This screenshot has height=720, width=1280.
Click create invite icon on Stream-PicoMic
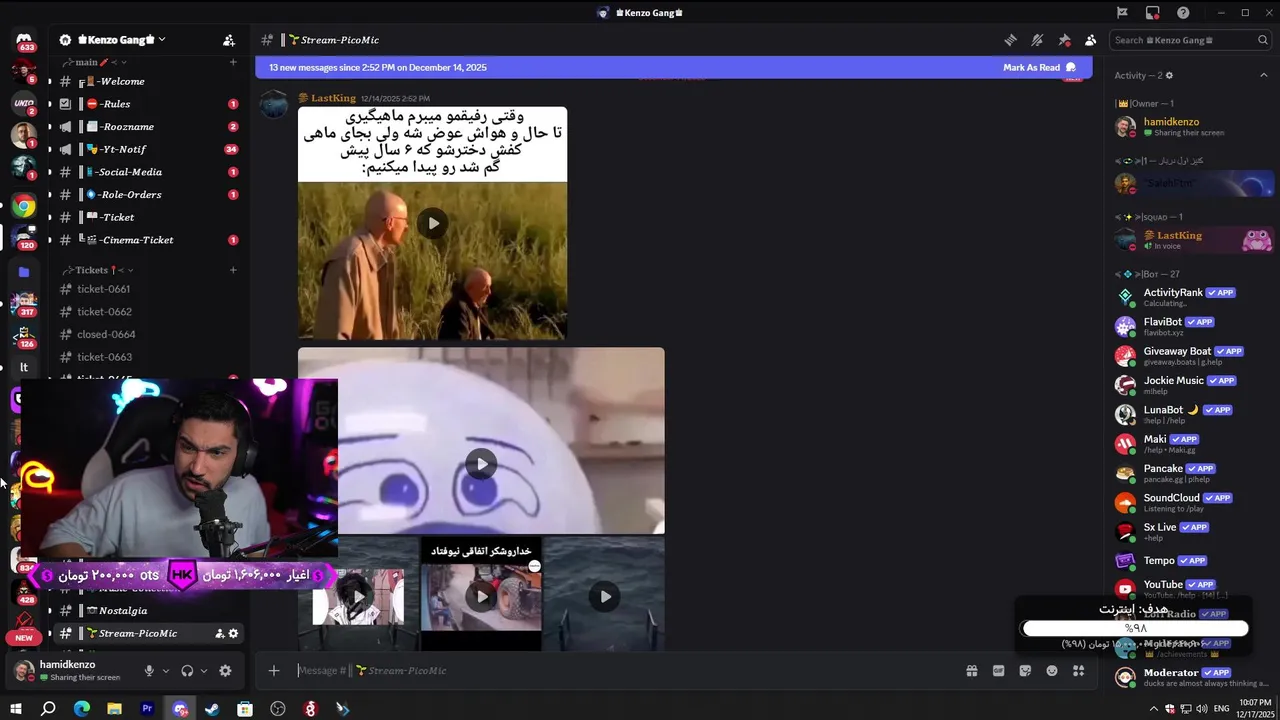point(219,634)
